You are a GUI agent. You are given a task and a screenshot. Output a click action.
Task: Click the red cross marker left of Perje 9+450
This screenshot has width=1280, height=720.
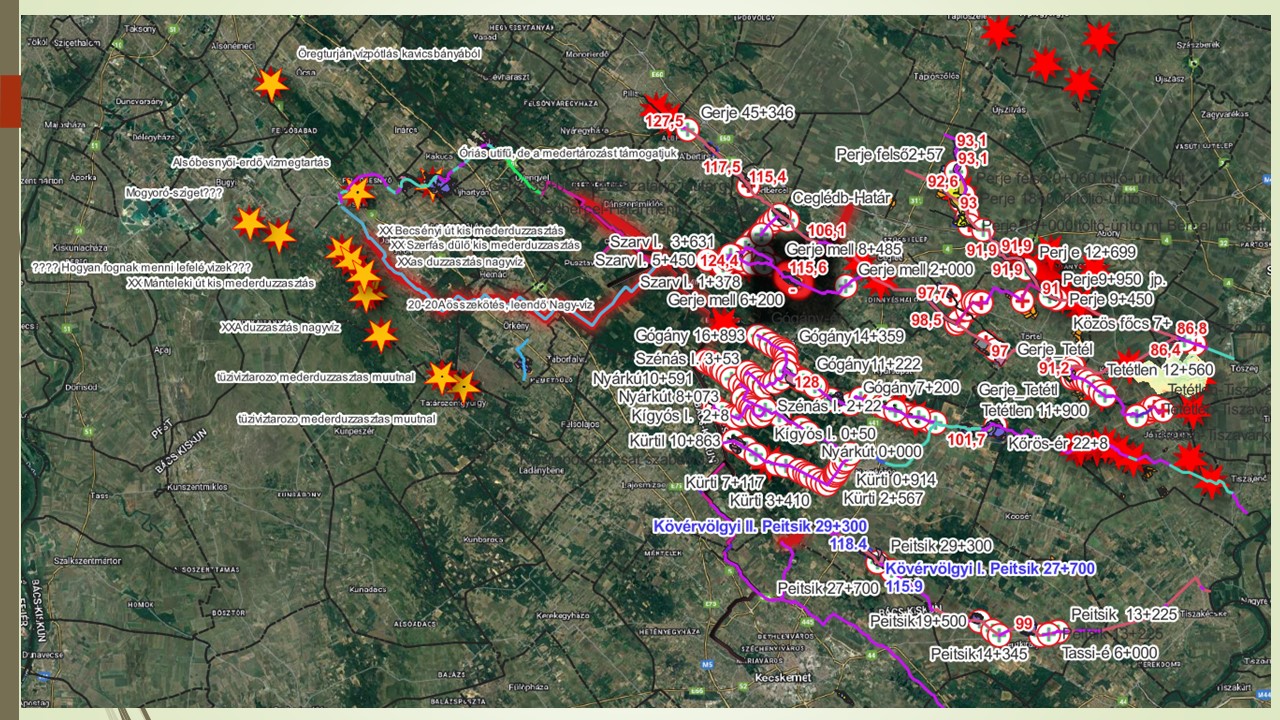coord(1021,301)
